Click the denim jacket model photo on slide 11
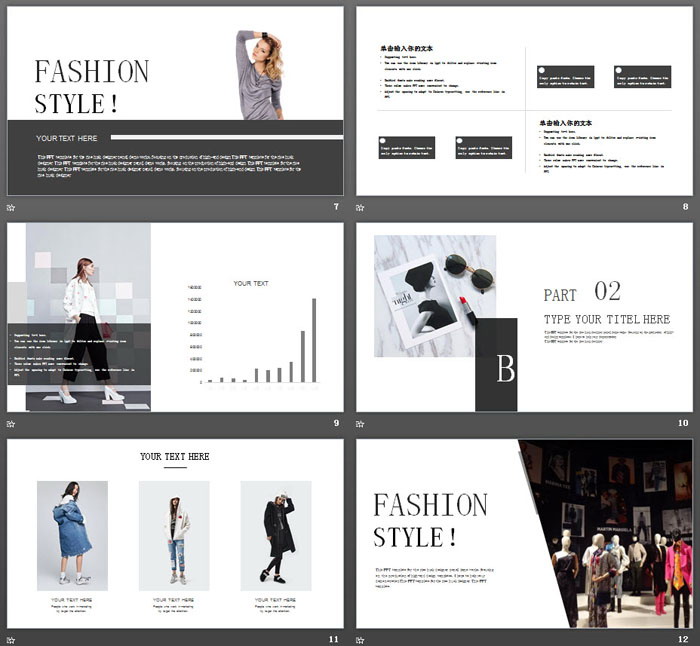The height and width of the screenshot is (646, 700). (x=72, y=535)
